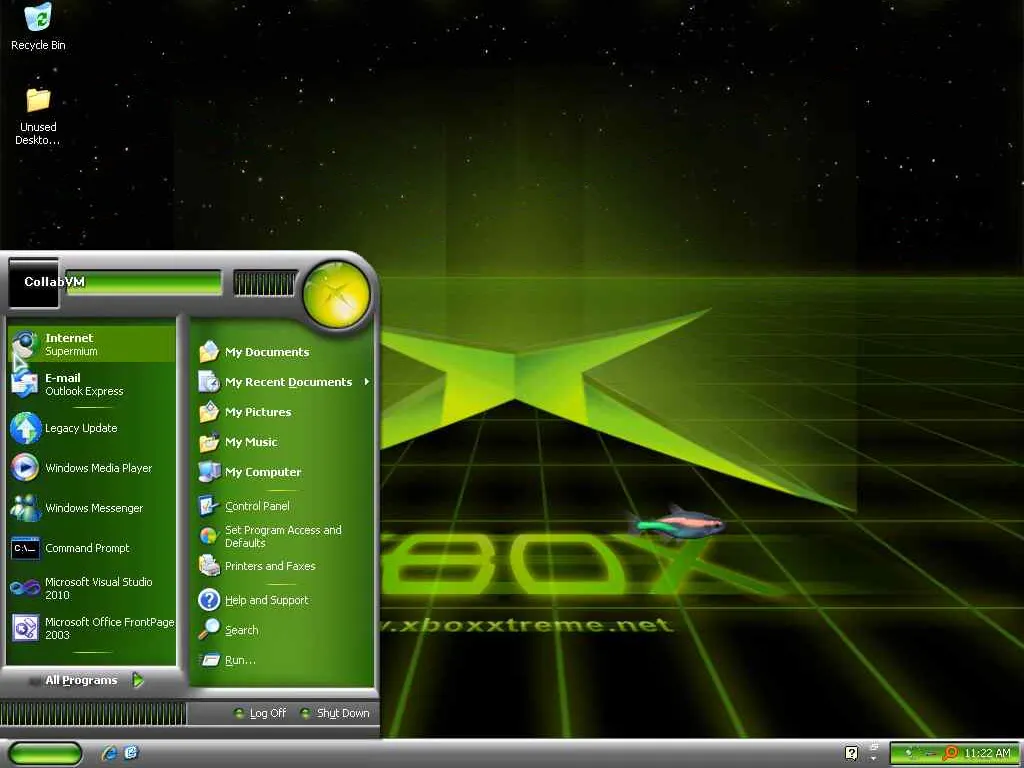Image resolution: width=1024 pixels, height=768 pixels.
Task: Click the CollabVM user name
Action: click(x=54, y=281)
